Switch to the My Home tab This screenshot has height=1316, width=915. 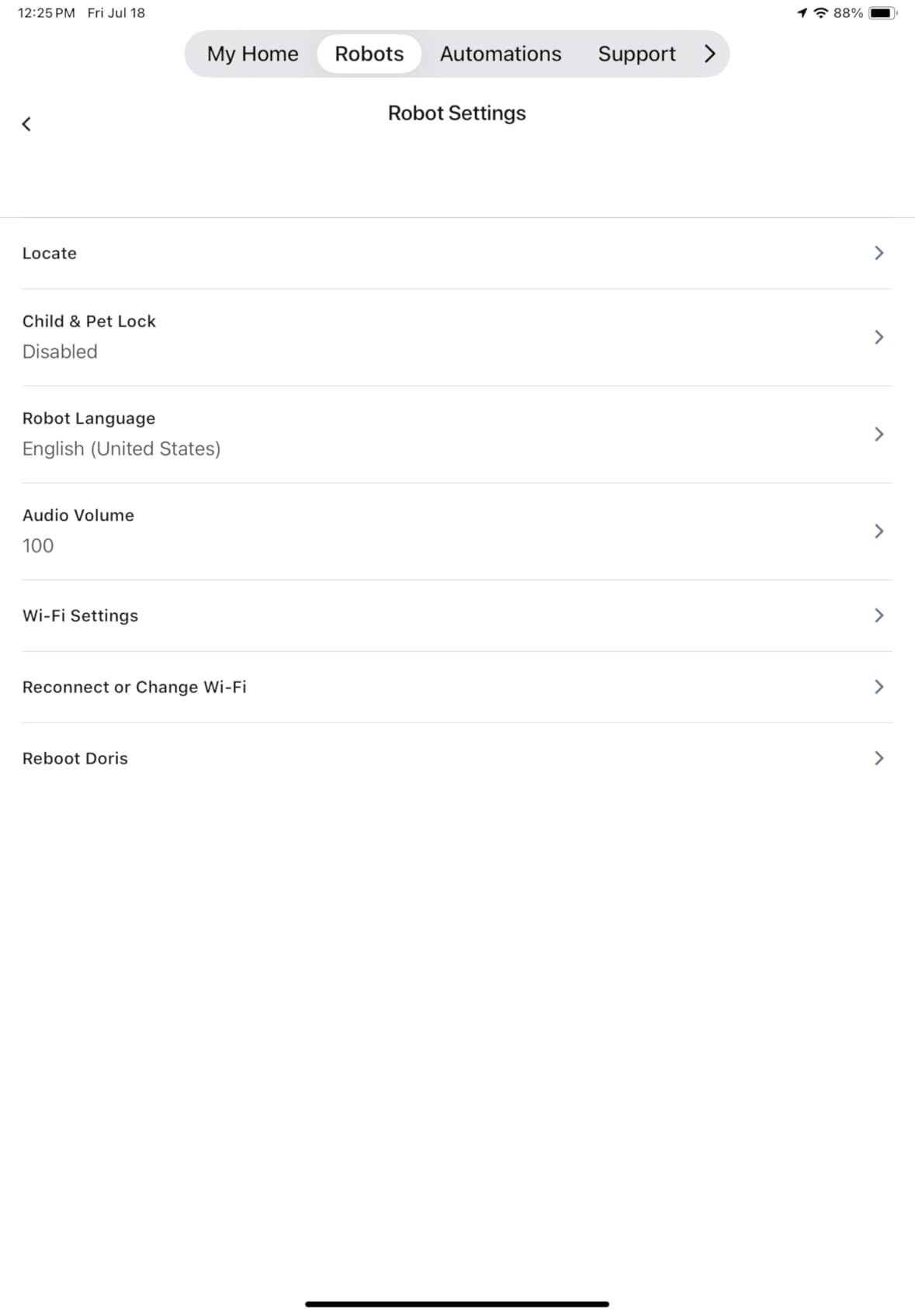[x=252, y=54]
